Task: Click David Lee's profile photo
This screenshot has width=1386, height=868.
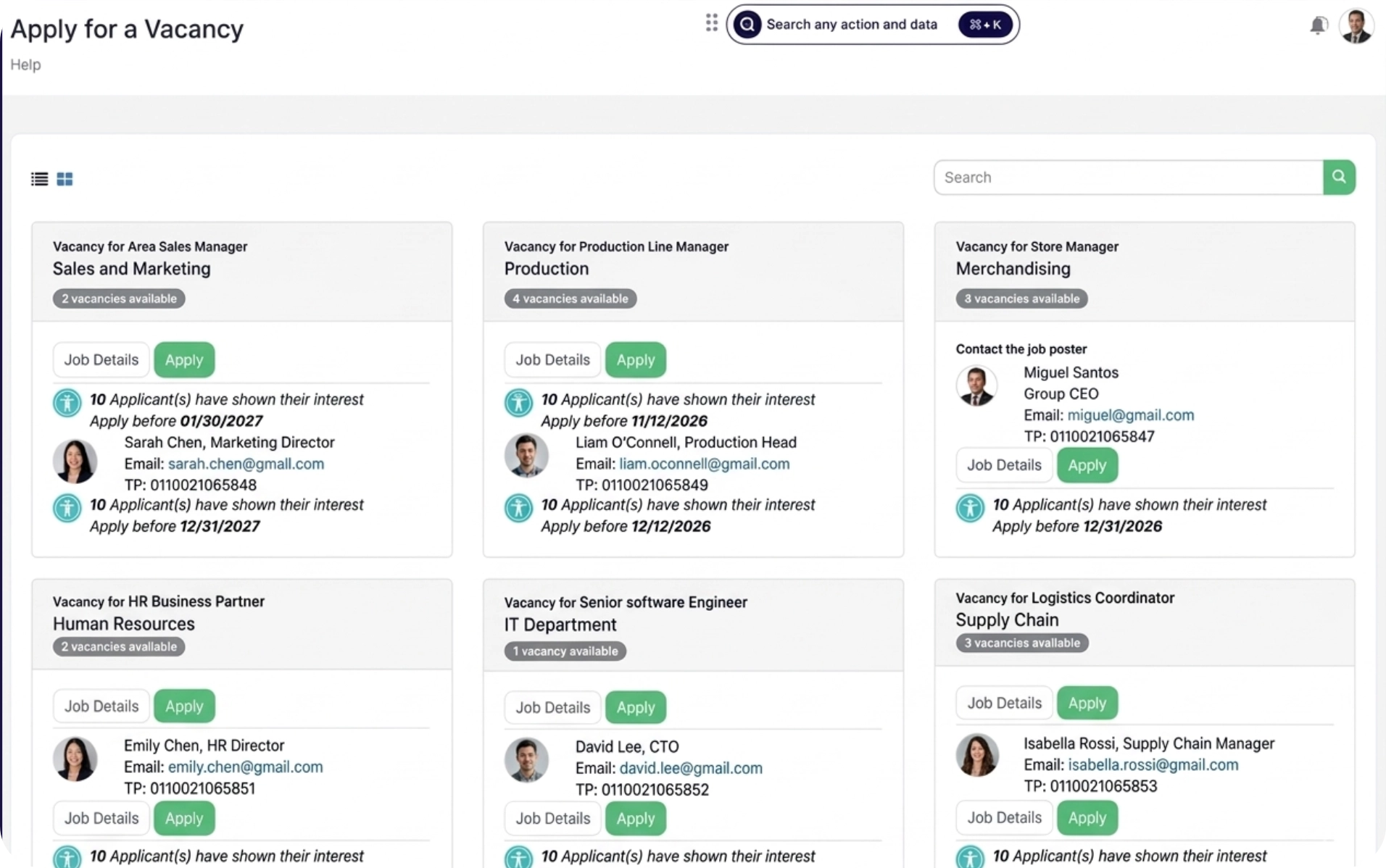Action: (x=526, y=760)
